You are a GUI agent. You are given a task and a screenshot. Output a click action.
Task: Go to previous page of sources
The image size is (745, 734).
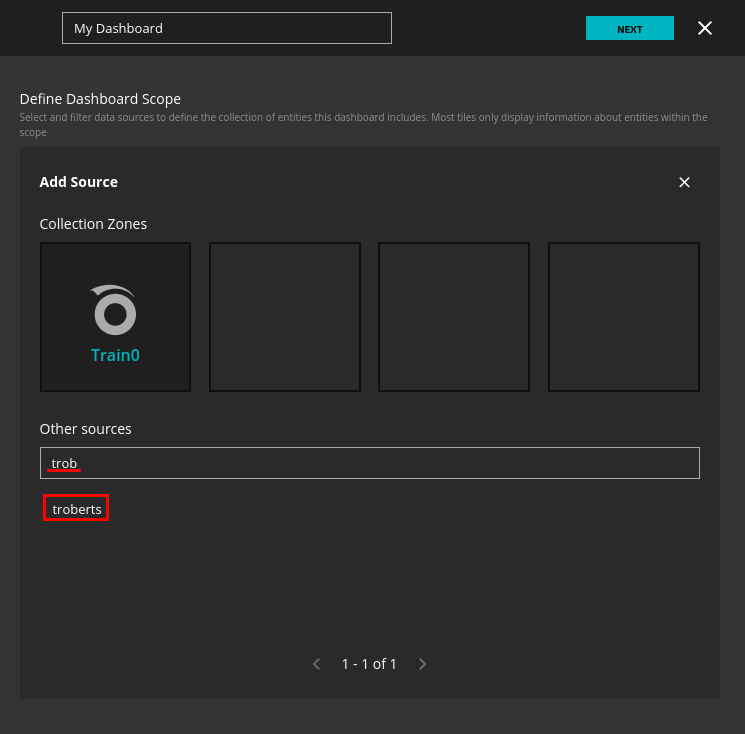pos(316,664)
